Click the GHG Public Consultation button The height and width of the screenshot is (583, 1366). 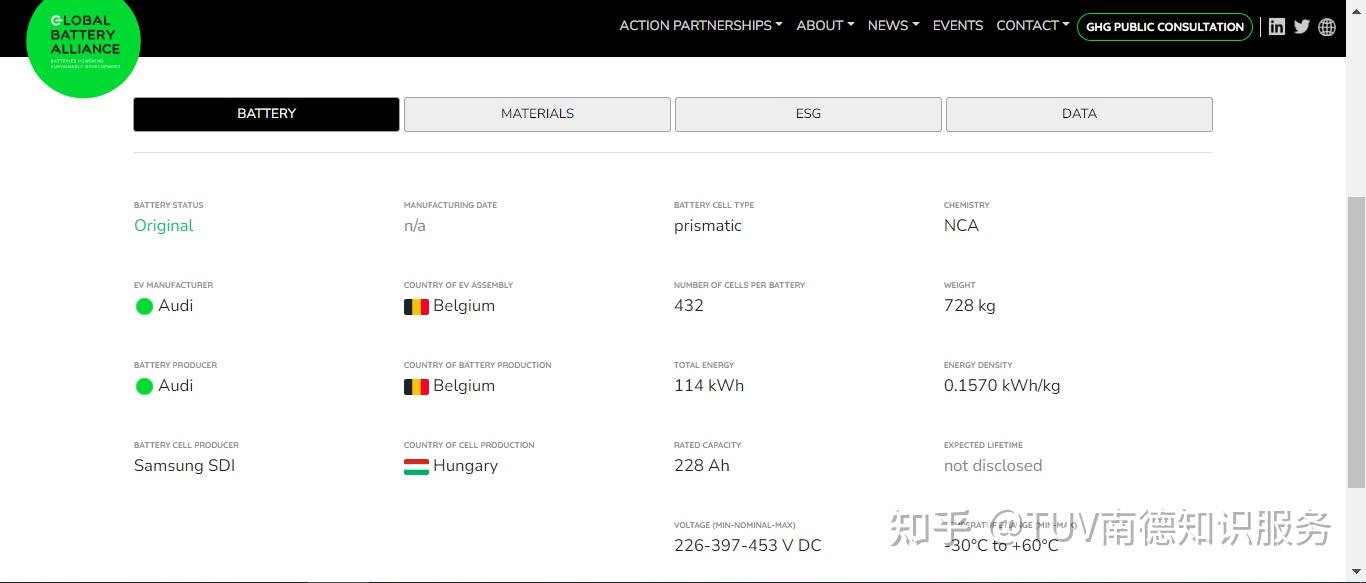(1165, 27)
